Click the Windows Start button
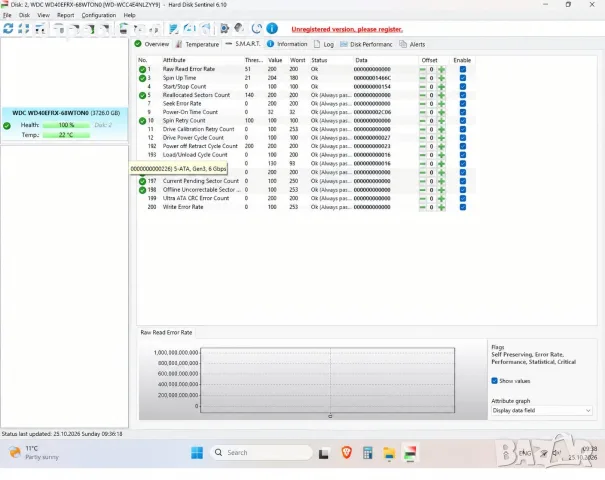The height and width of the screenshot is (480, 605). point(197,453)
